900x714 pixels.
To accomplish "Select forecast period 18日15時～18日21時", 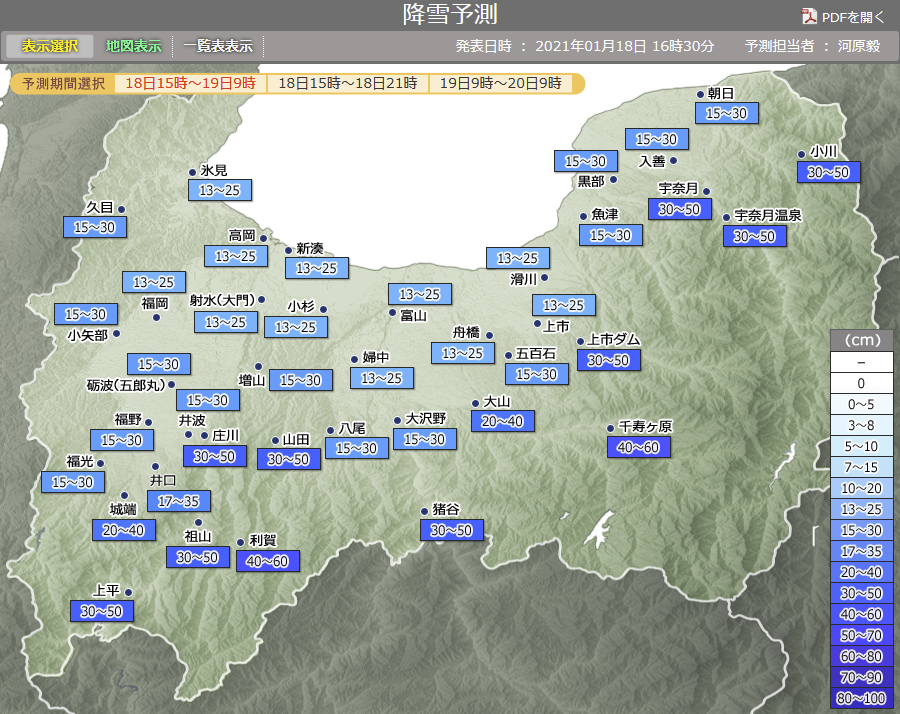I will click(x=348, y=83).
